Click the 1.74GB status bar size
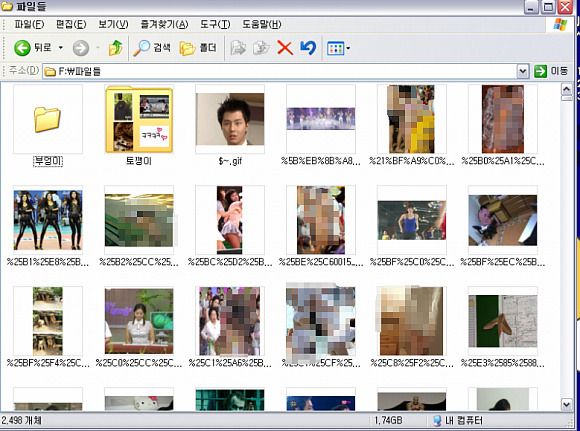 (388, 420)
